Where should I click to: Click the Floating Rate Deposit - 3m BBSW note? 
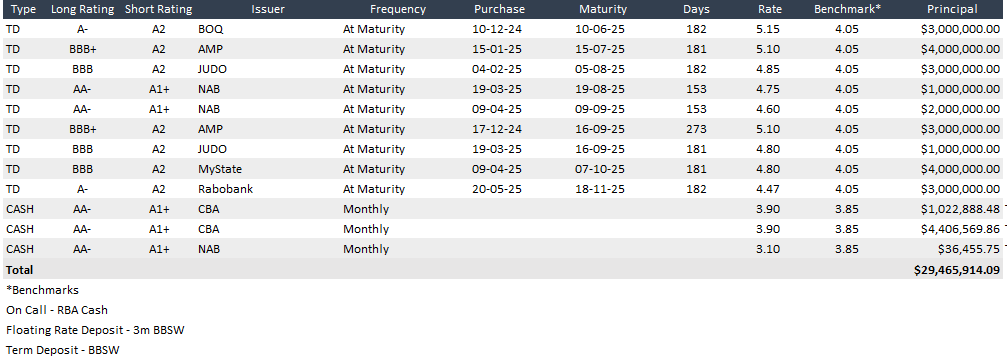96,330
